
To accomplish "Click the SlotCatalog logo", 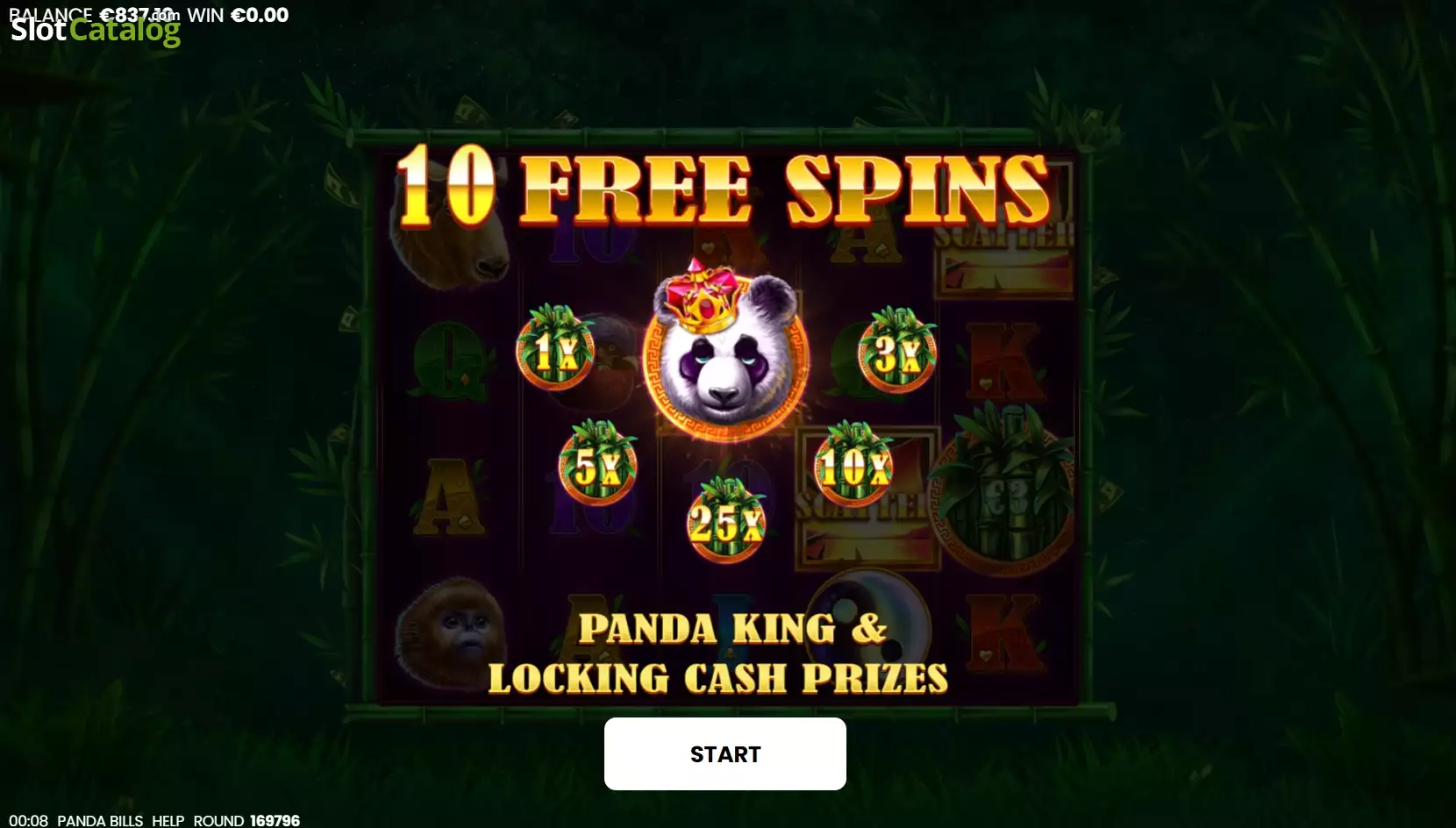I will pos(96,31).
